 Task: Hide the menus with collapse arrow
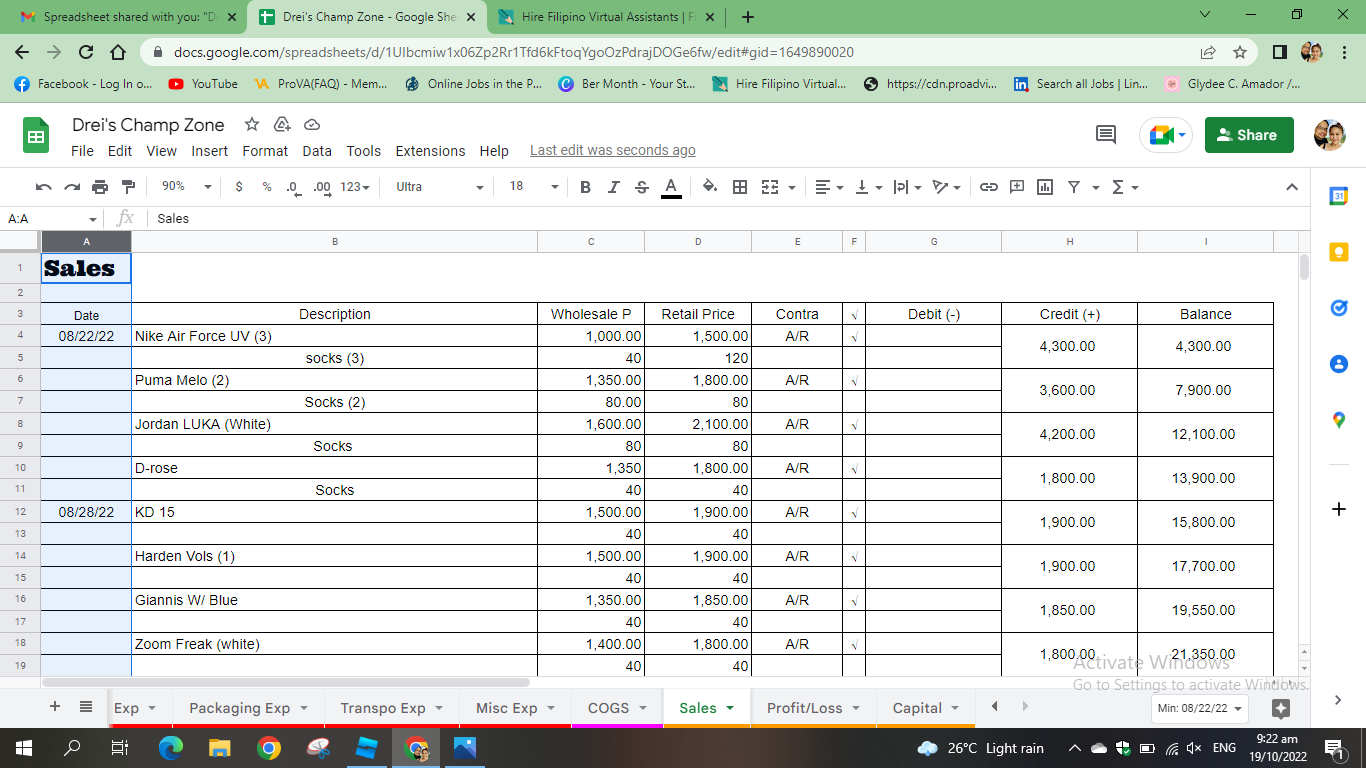[1291, 187]
